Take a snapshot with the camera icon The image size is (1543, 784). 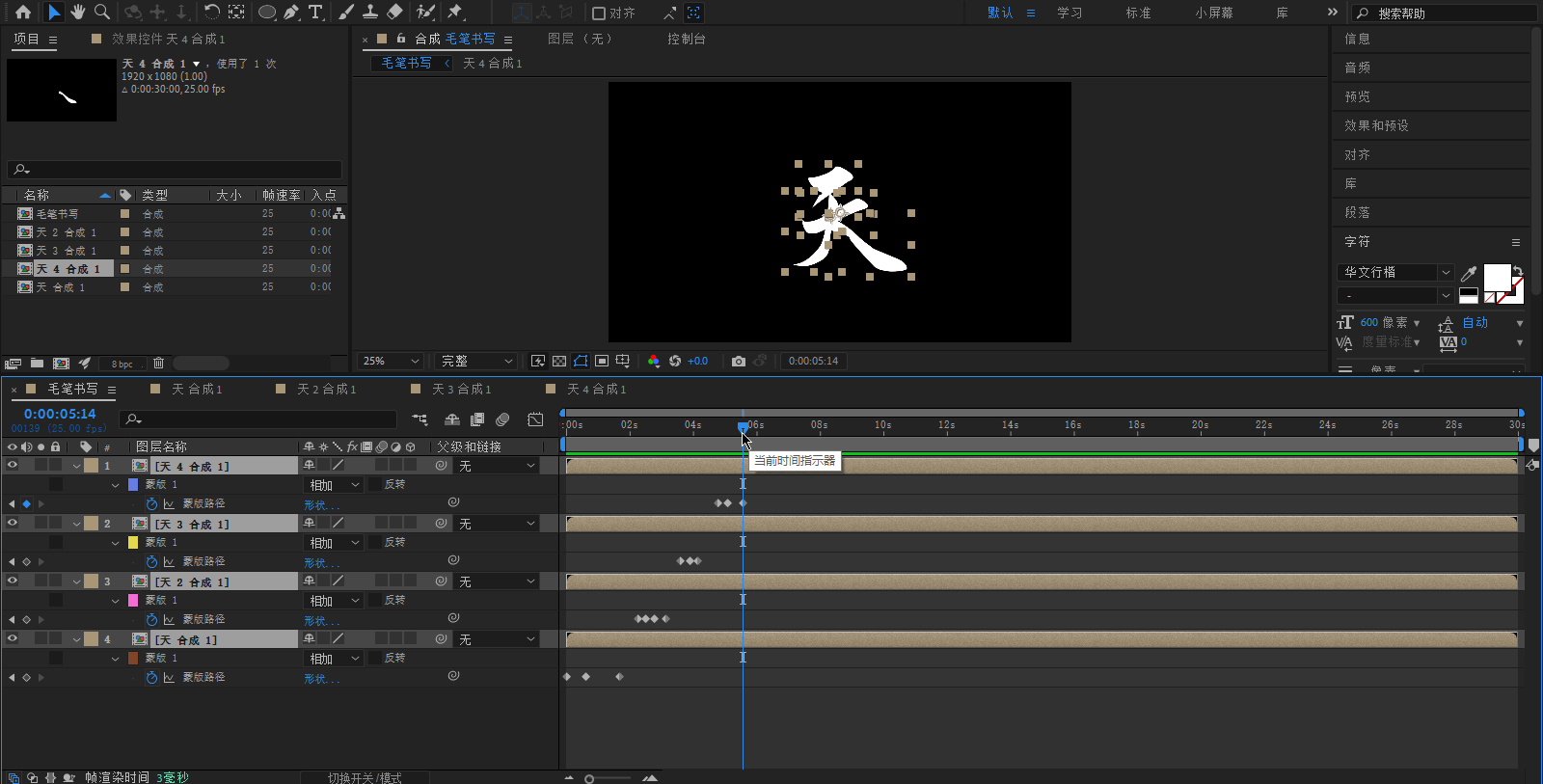click(x=739, y=361)
